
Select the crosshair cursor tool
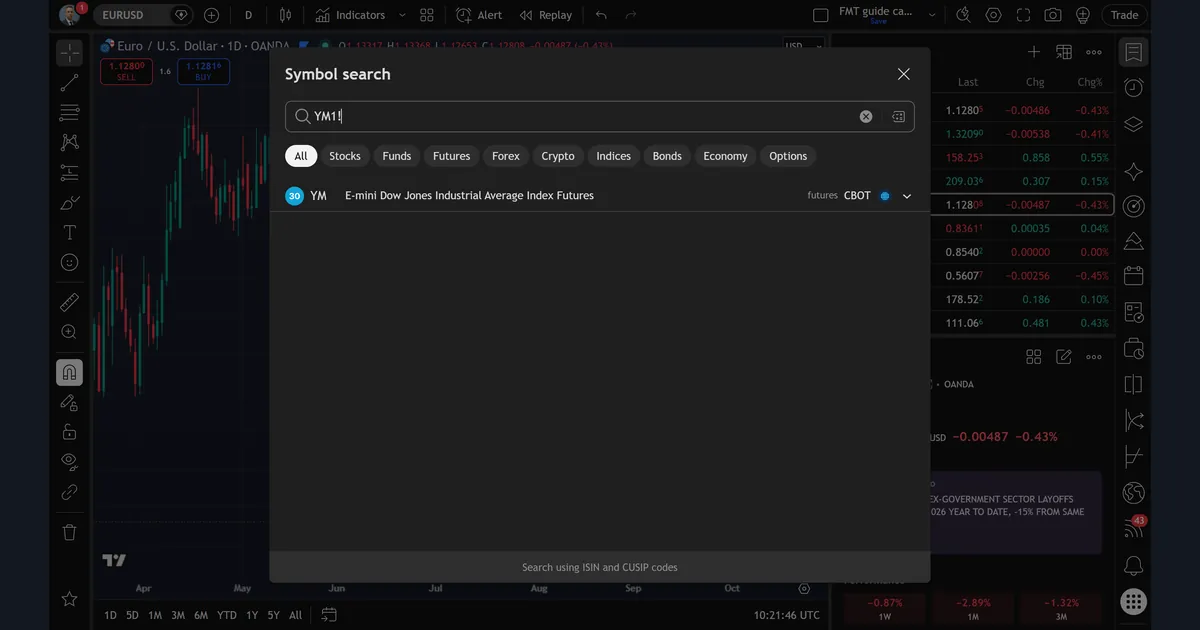point(69,53)
